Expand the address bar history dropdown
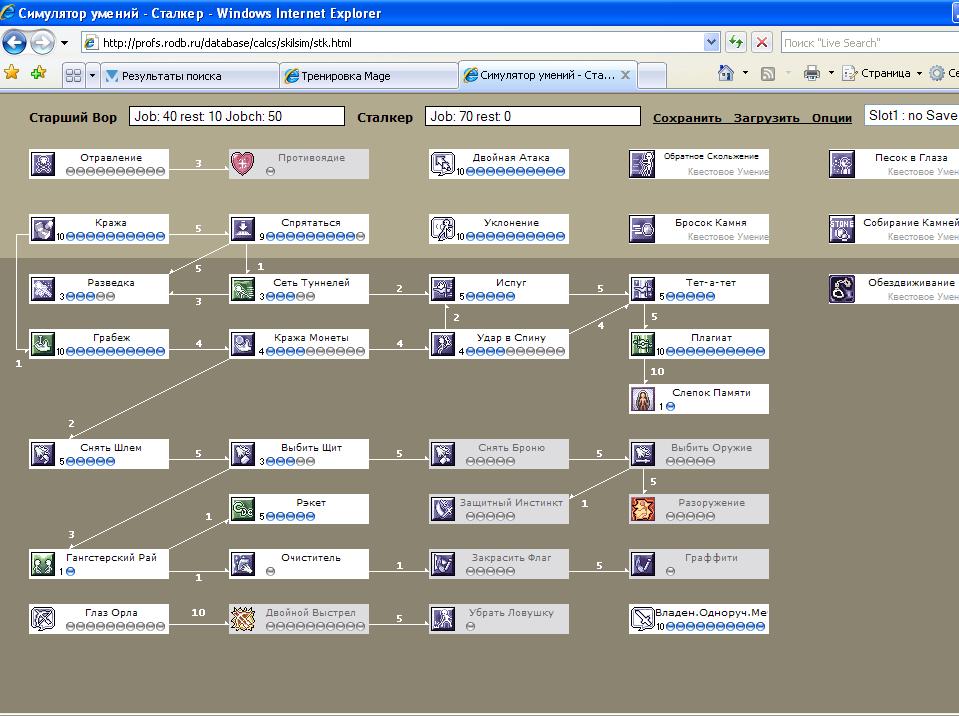The width and height of the screenshot is (959, 716). pyautogui.click(x=711, y=42)
